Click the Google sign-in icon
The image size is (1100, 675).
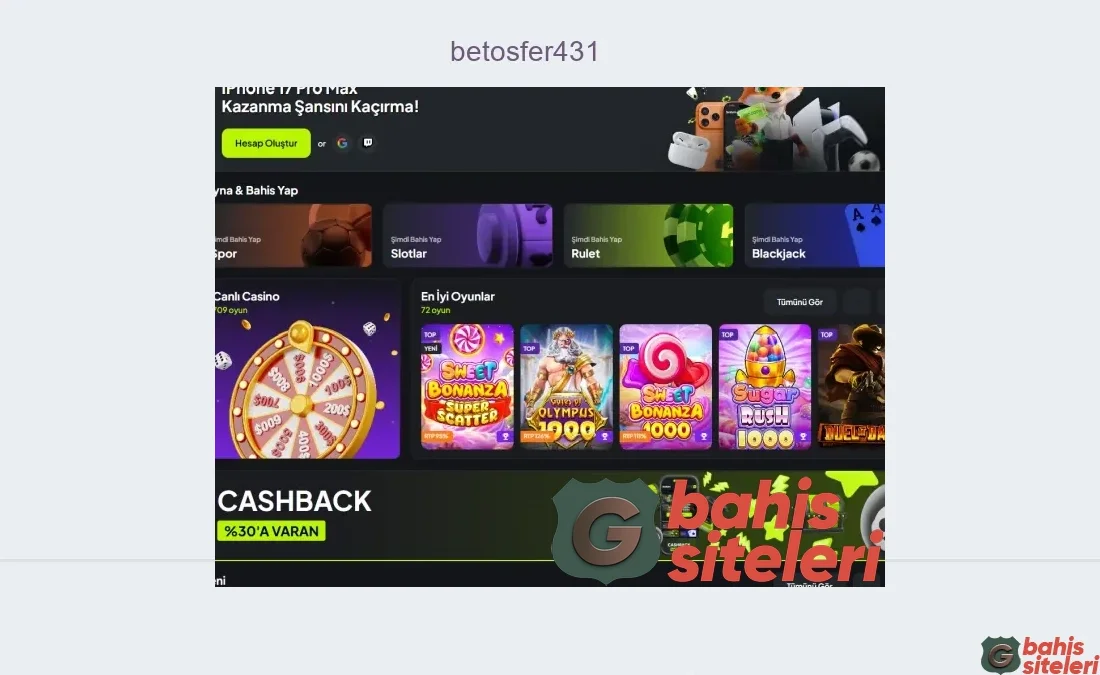pyautogui.click(x=342, y=143)
